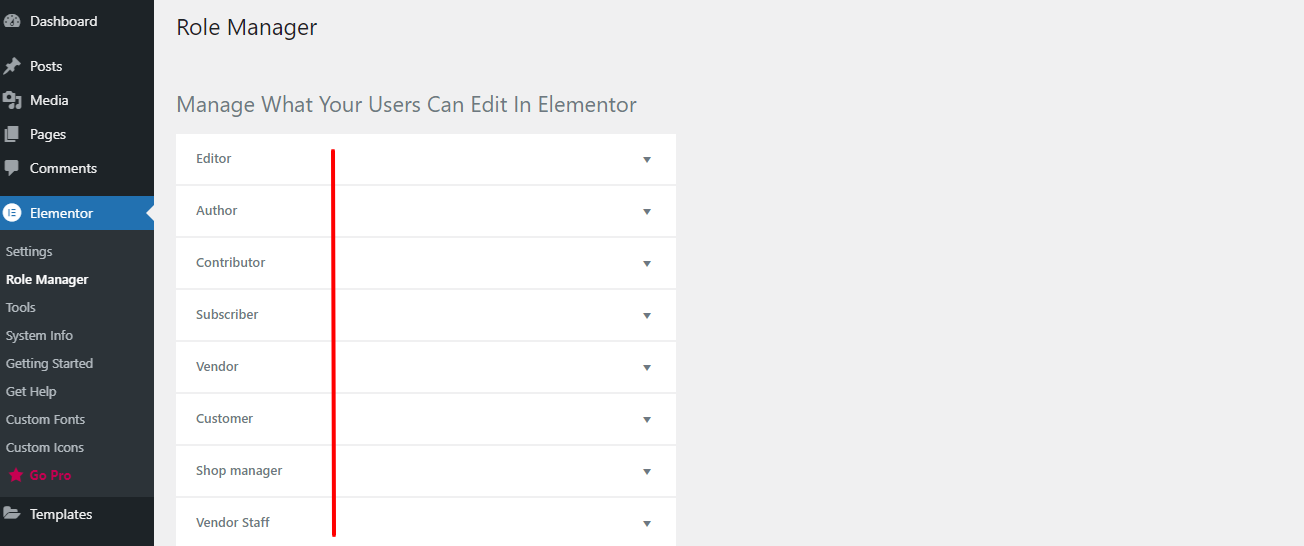1304x546 pixels.
Task: Click the Templates folder icon
Action: [12, 514]
